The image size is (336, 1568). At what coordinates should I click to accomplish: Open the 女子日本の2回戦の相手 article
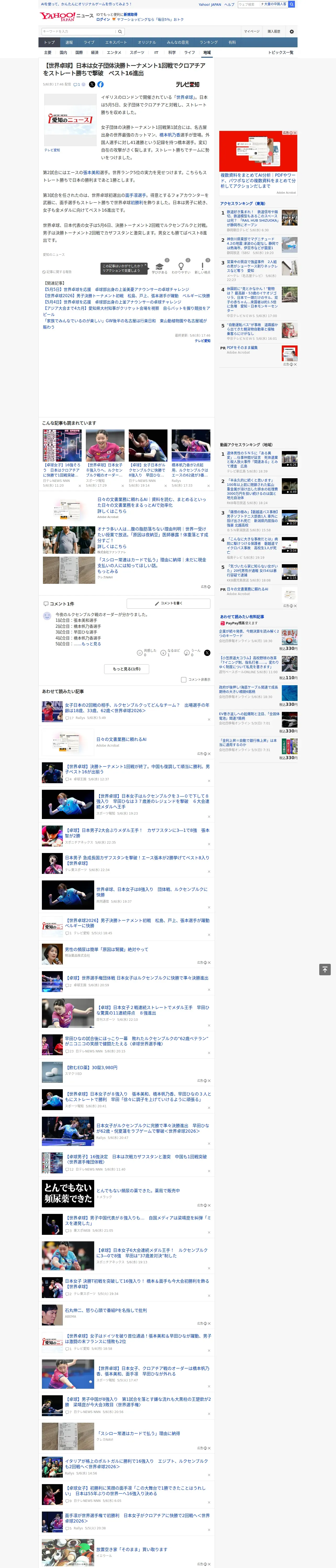[137, 708]
